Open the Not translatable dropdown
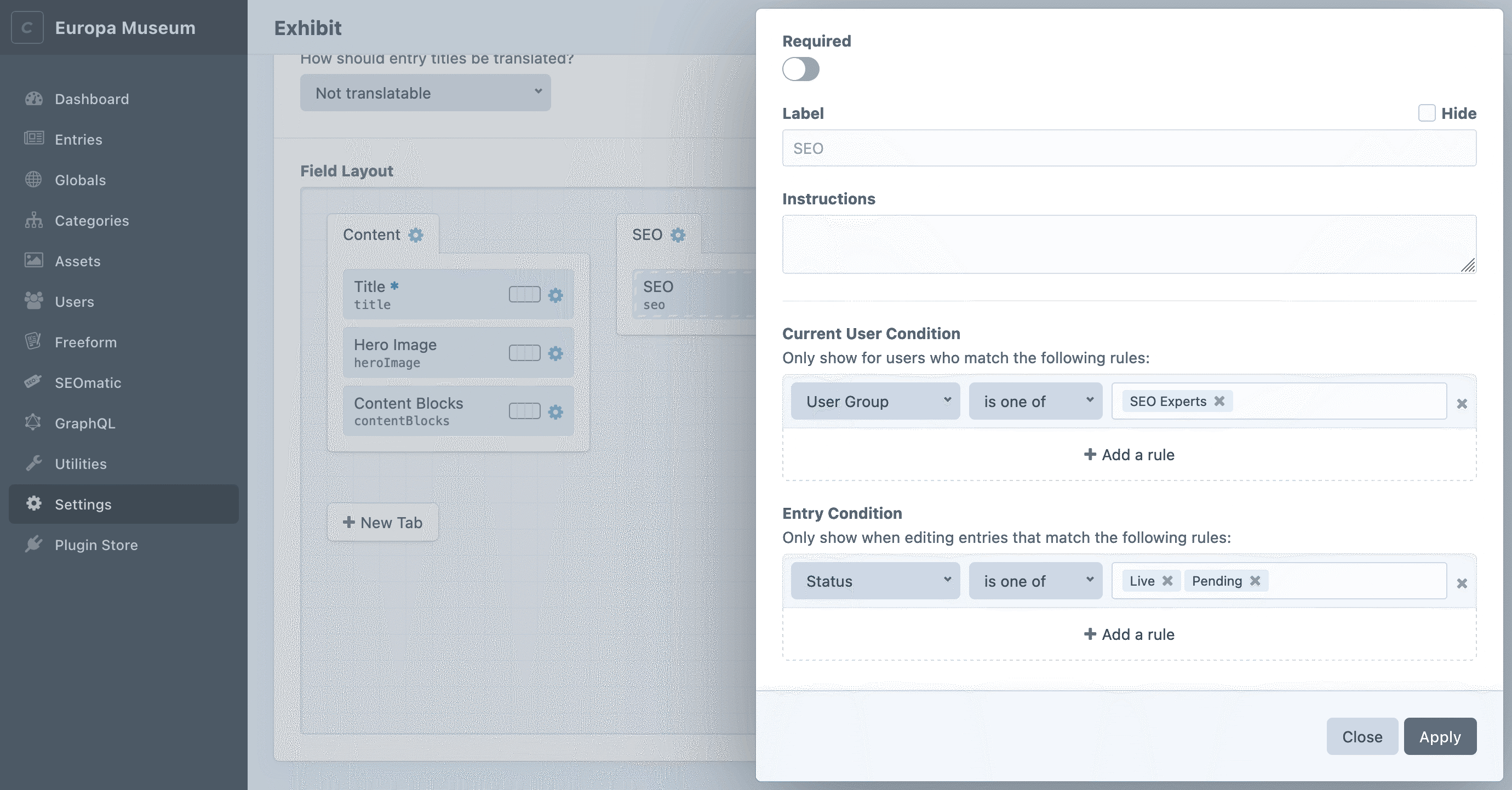 (426, 93)
